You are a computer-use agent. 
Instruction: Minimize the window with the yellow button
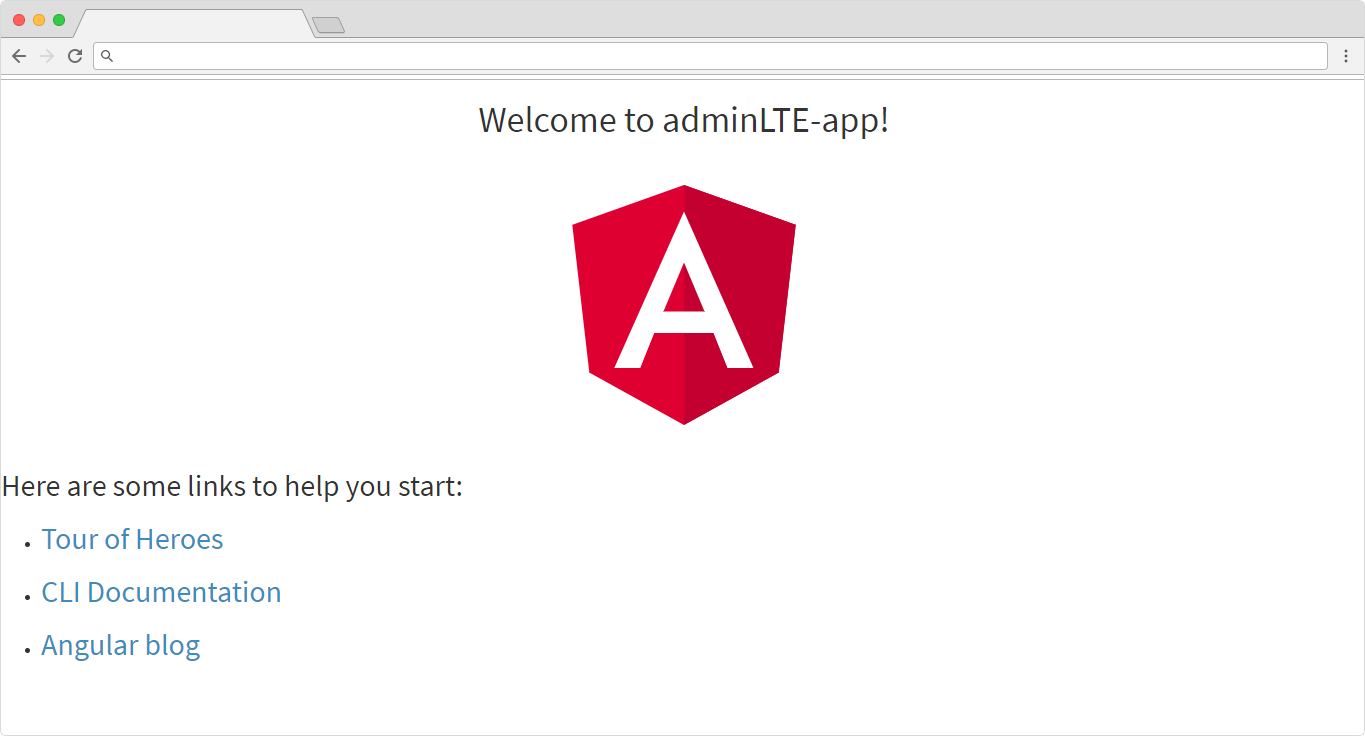39,20
